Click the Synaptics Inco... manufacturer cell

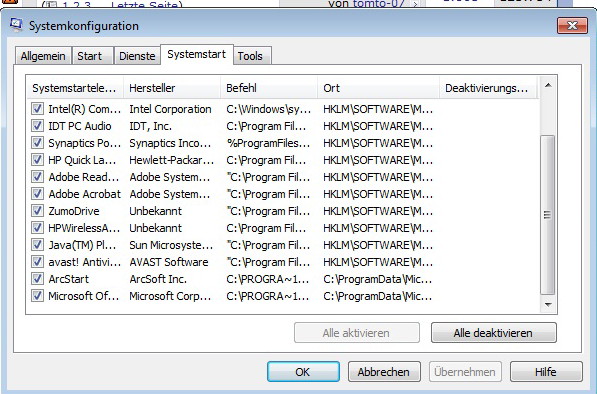170,143
